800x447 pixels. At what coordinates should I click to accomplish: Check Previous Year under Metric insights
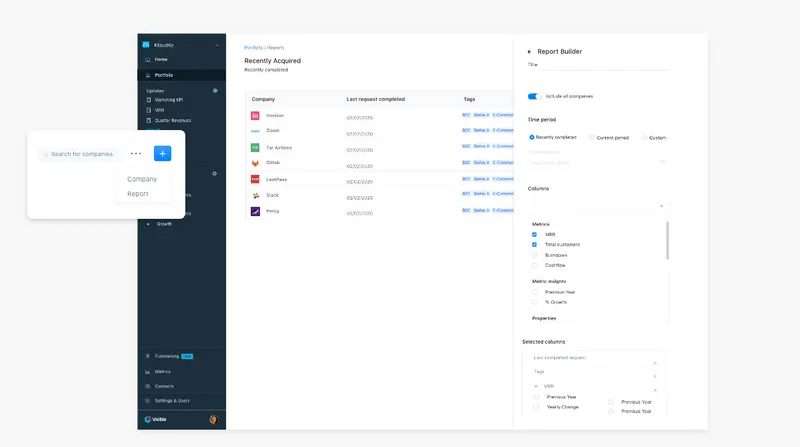(x=535, y=292)
